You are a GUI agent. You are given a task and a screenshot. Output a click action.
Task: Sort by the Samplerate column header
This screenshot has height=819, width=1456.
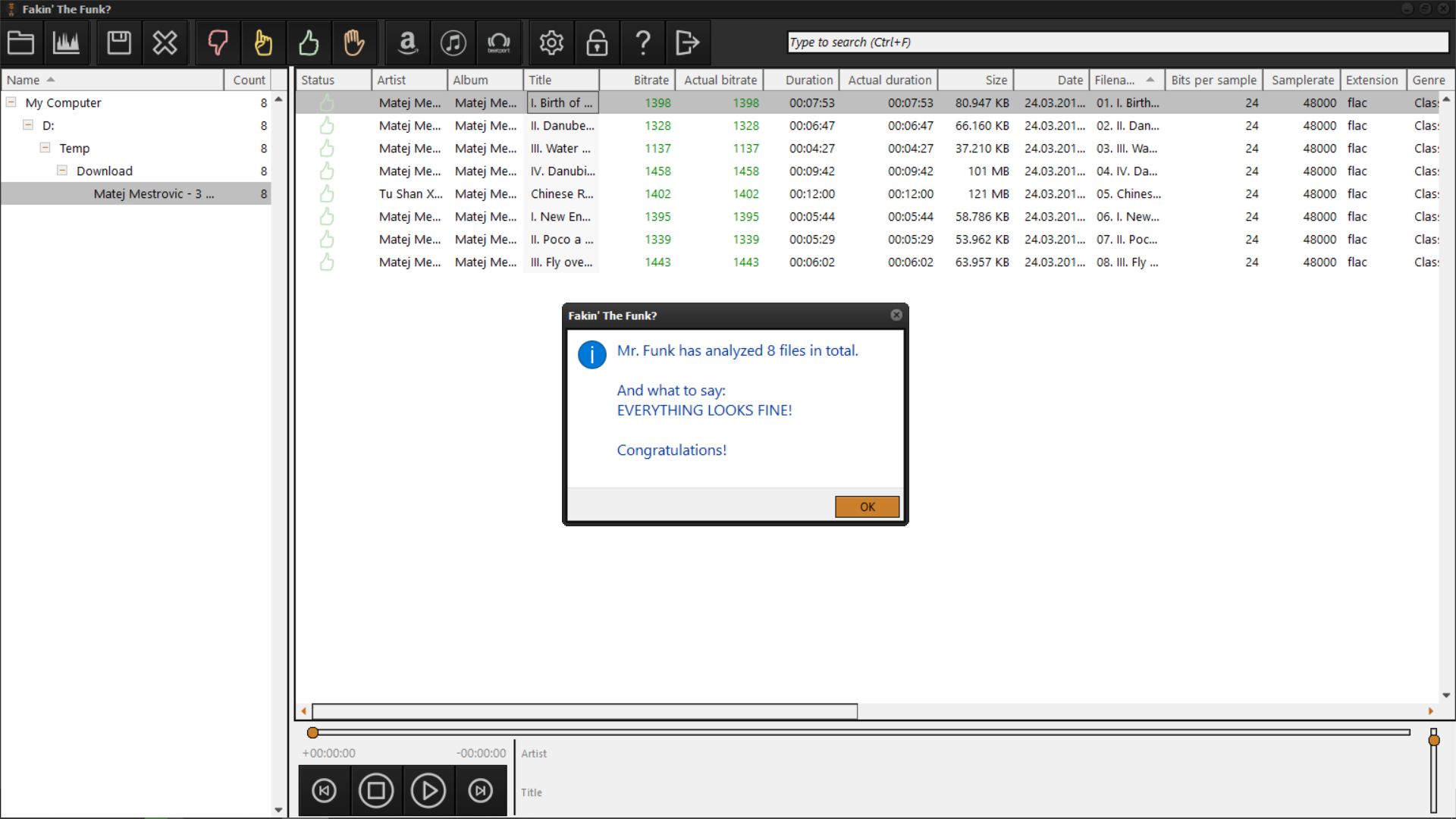pos(1302,80)
